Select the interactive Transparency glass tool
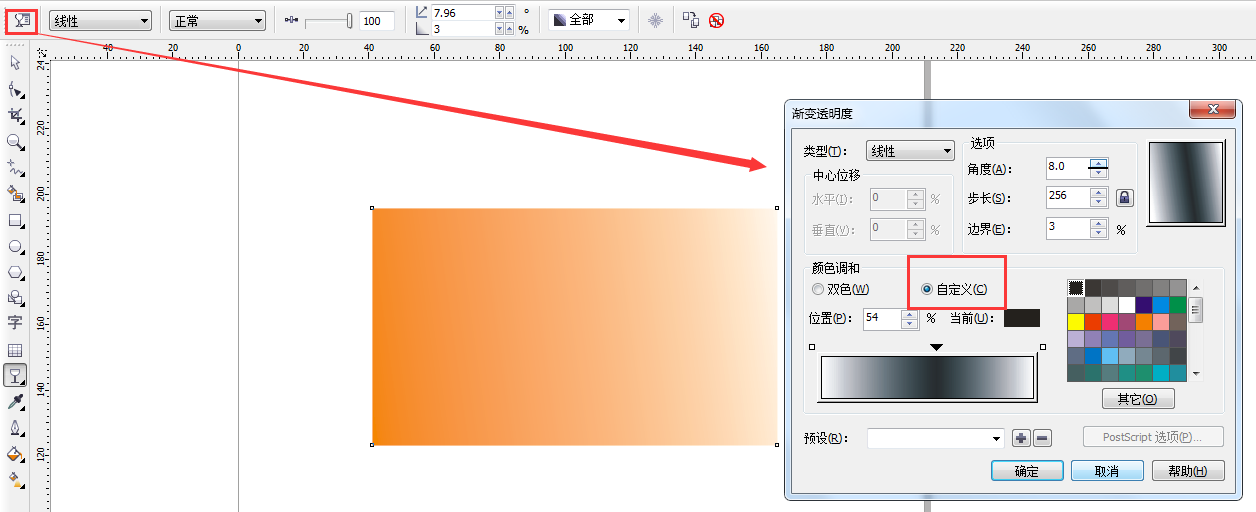The image size is (1256, 512). click(x=15, y=376)
